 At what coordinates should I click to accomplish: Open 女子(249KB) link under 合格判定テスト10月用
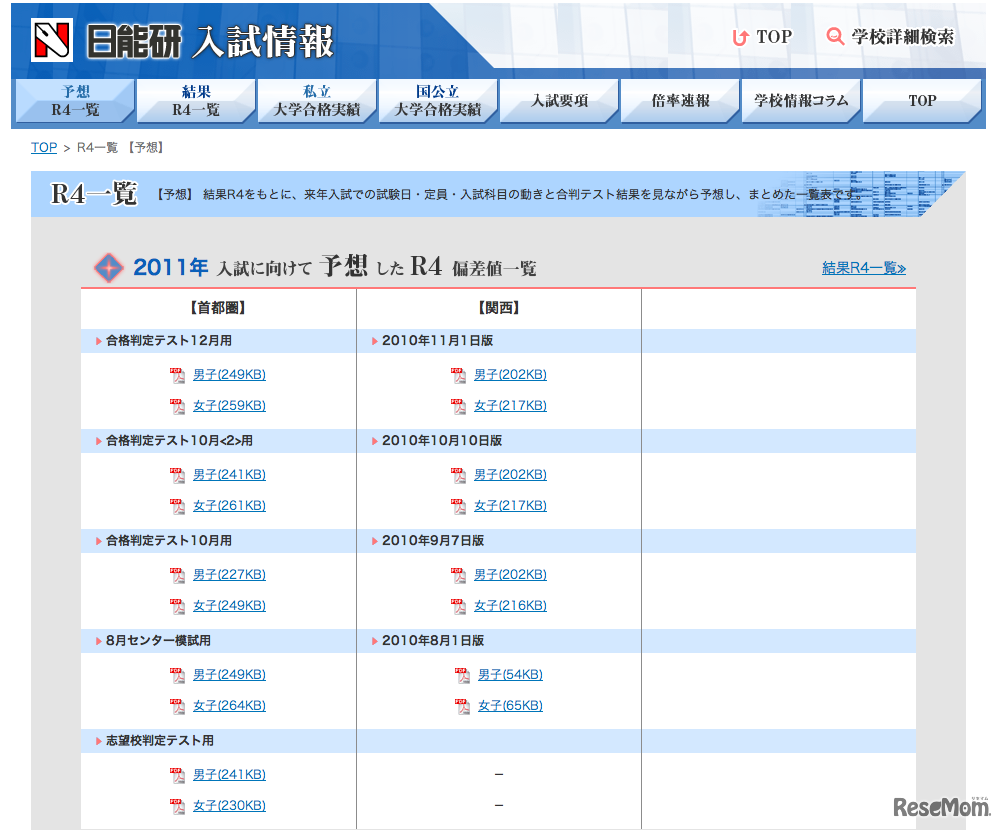pyautogui.click(x=229, y=605)
